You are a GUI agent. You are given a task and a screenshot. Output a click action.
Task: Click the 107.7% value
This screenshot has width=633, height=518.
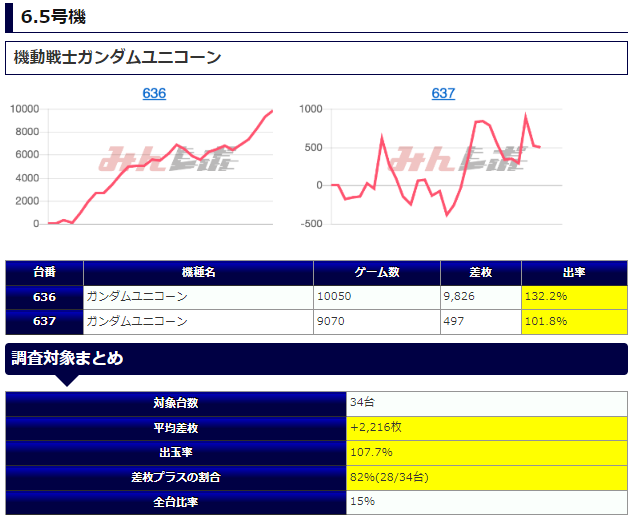click(486, 453)
